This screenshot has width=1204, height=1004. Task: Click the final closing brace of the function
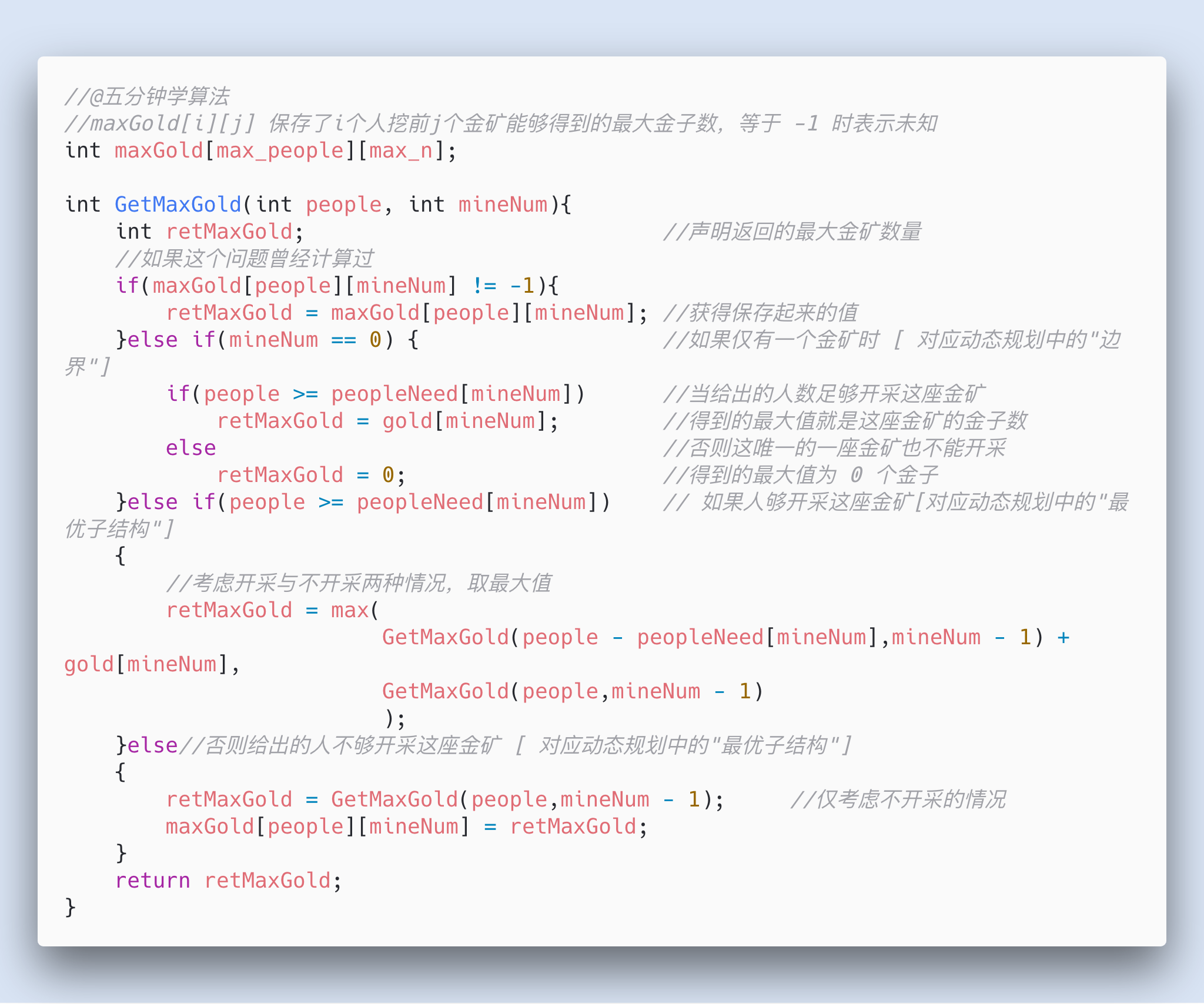70,908
